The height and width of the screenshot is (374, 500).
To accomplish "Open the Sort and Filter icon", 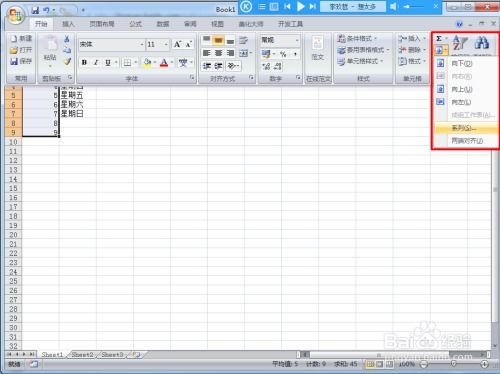I will 460,43.
